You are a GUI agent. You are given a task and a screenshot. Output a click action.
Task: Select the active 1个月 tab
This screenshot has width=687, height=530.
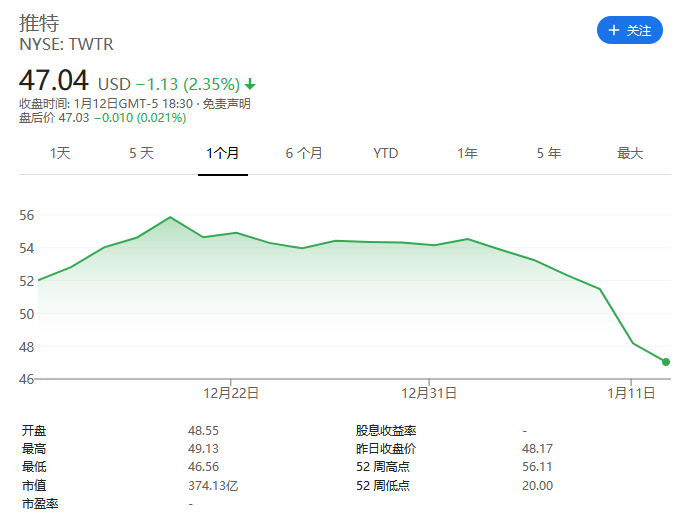point(222,153)
